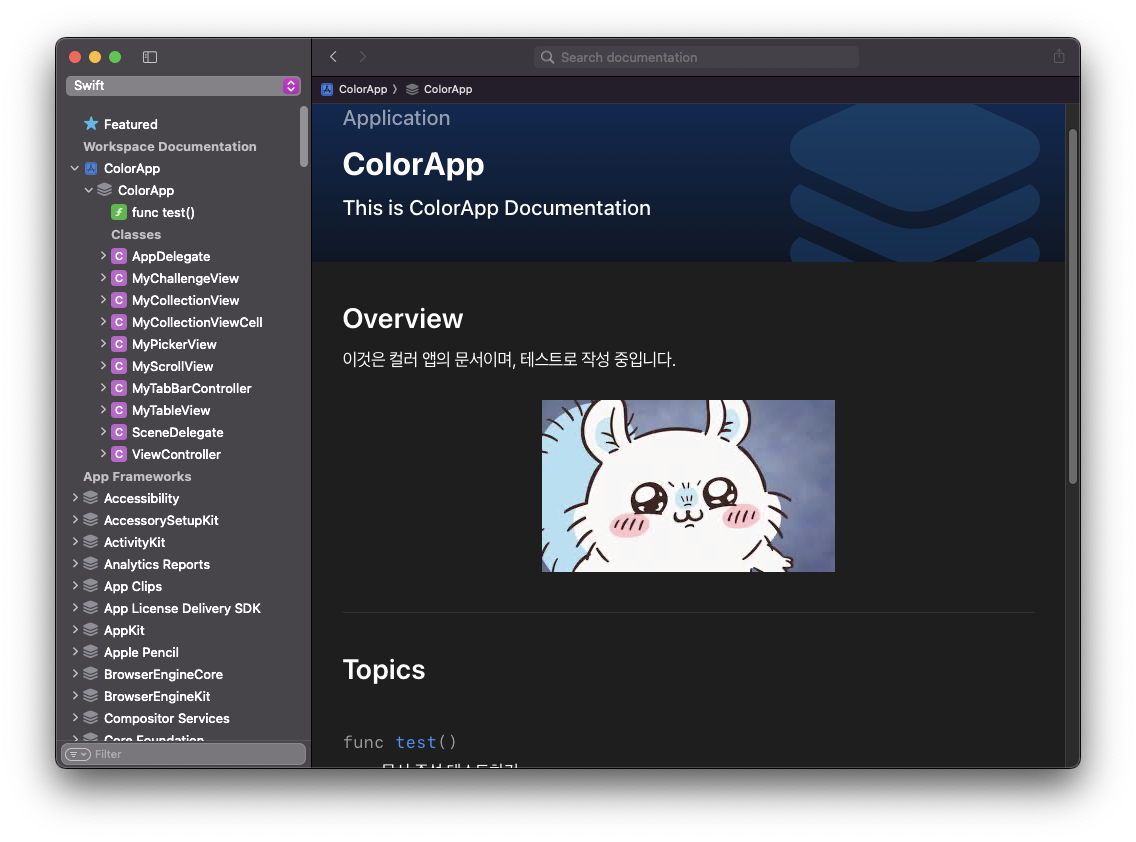Click the BrowserEngineKit framework stack icon
The image size is (1136, 842).
(91, 696)
